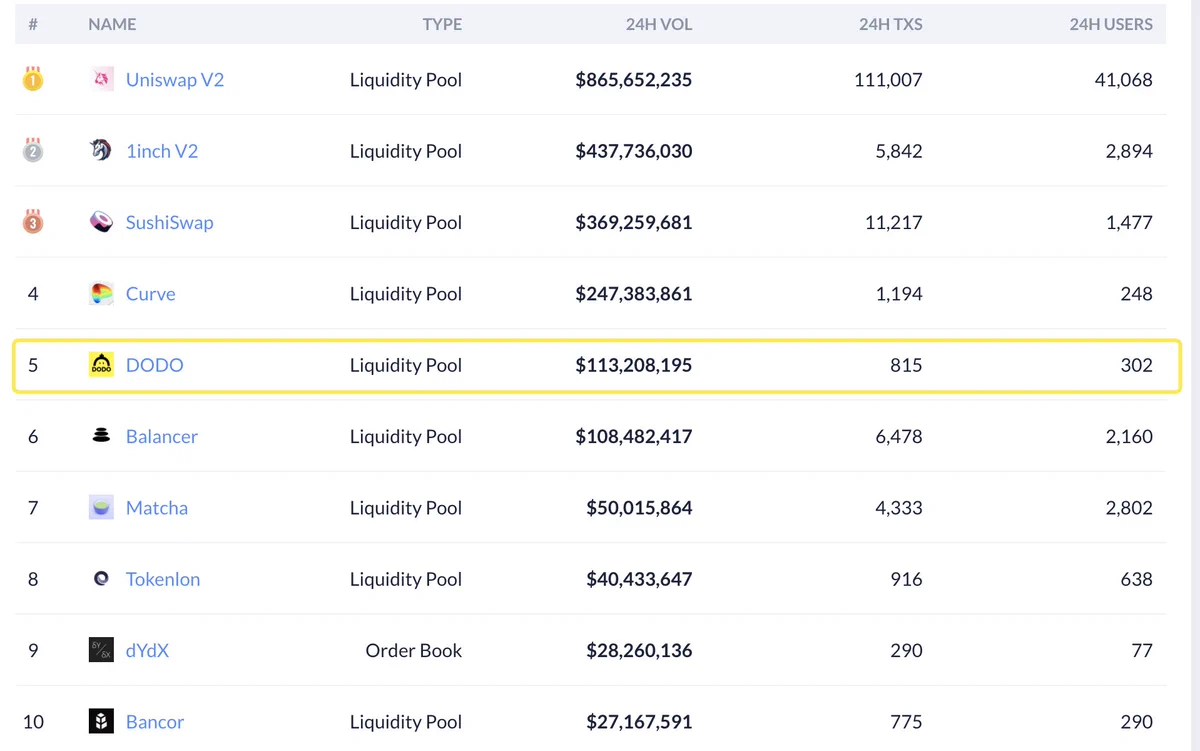The image size is (1200, 751).
Task: Click the yellow DODO logo icon
Action: 101,365
